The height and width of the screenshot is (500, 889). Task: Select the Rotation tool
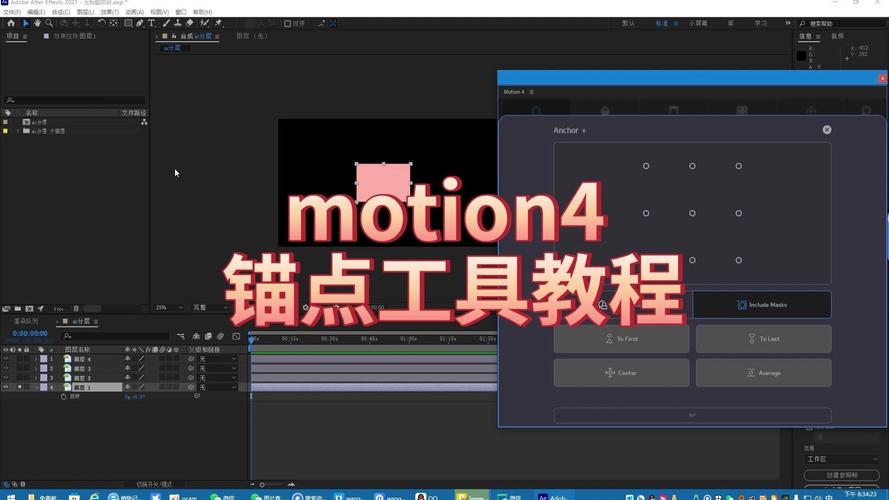(x=101, y=23)
